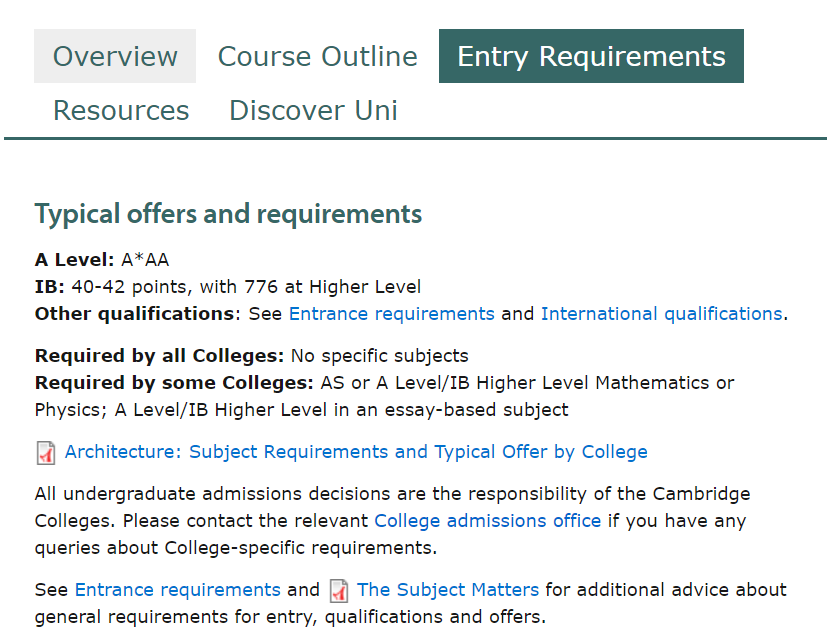Follow Entrance requirements link after Other qualifications
Viewport: 832px width, 639px height.
[392, 314]
